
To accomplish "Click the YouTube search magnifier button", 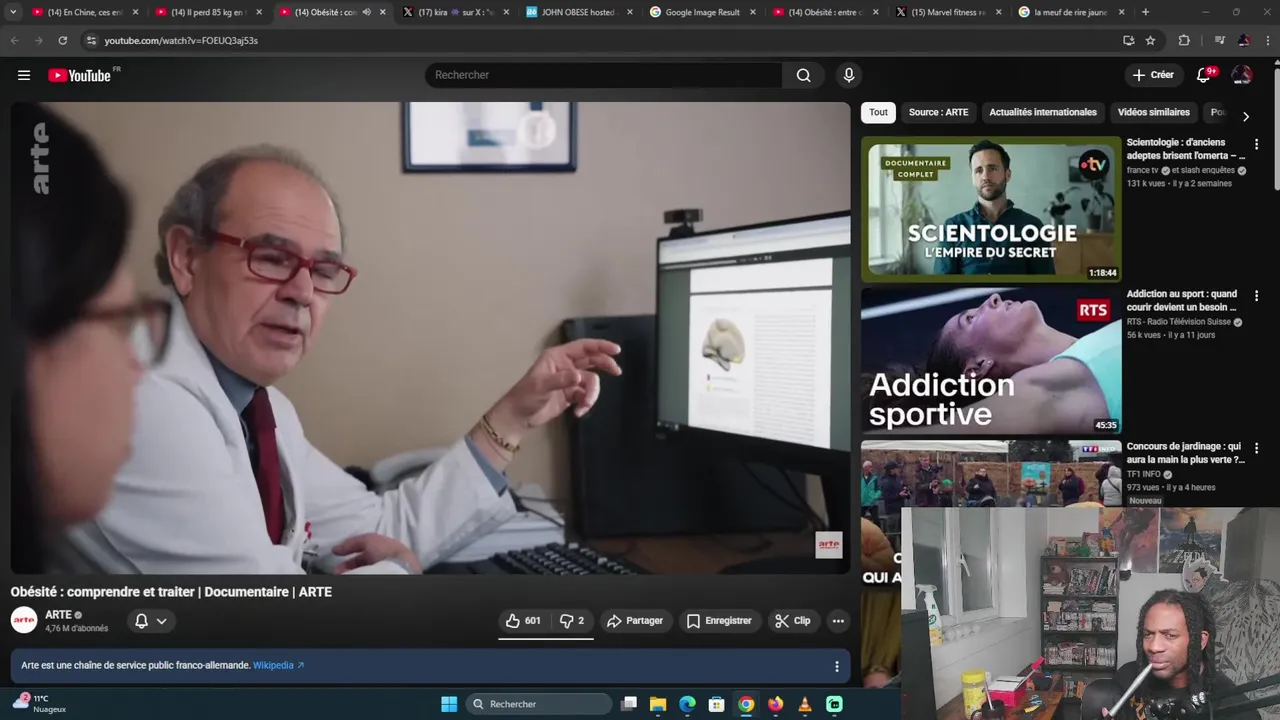I will pos(803,75).
